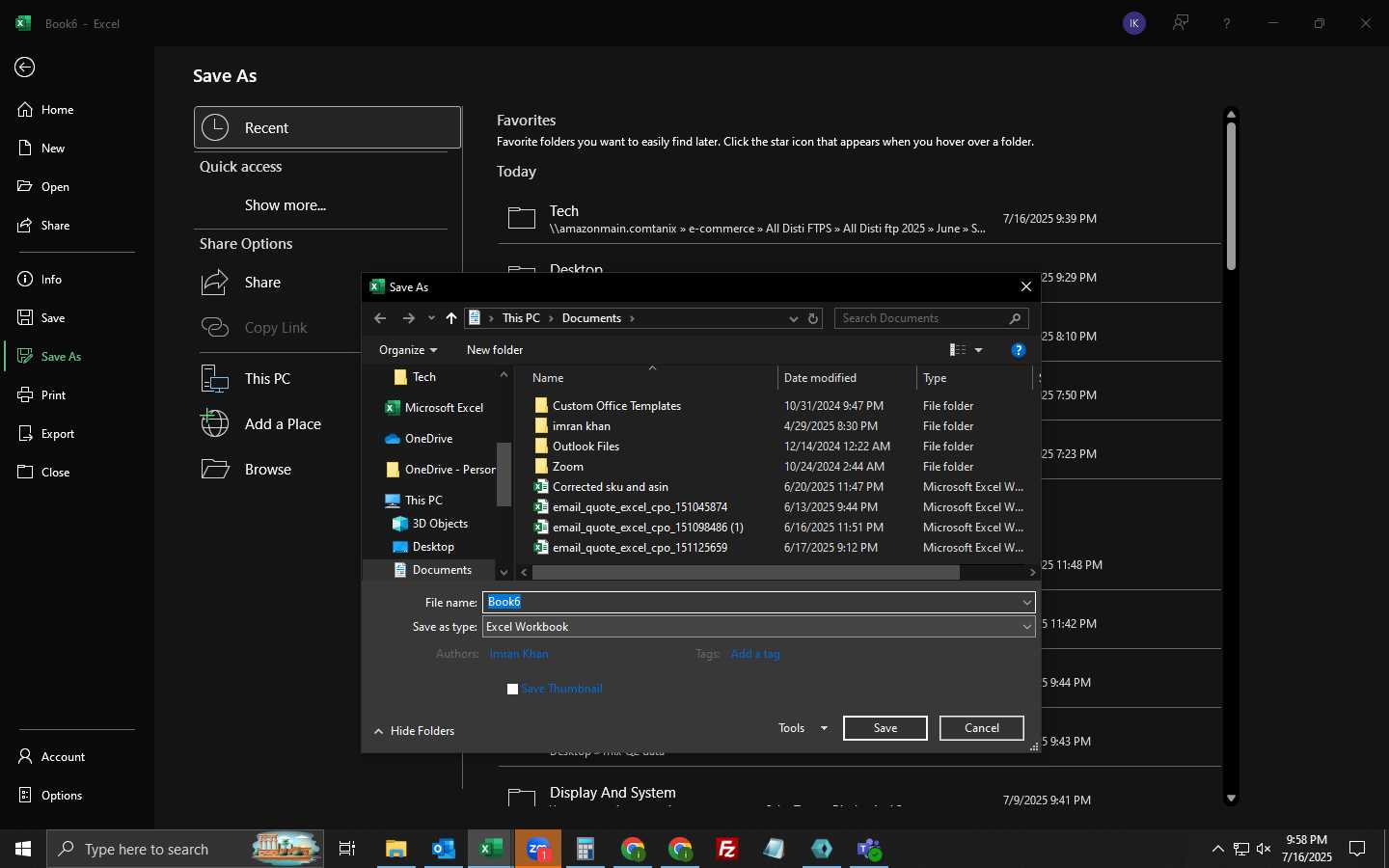
Task: Click the search magnifier in Search Documents
Action: 1015,318
